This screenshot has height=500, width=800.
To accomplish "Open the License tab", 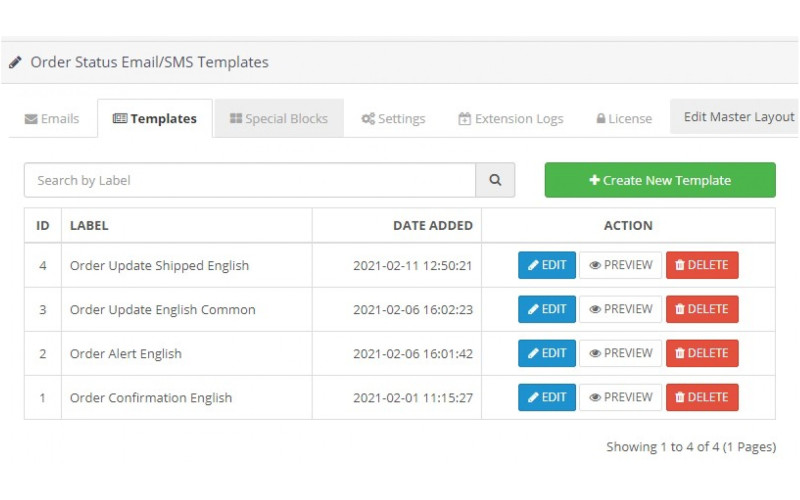I will 624,119.
